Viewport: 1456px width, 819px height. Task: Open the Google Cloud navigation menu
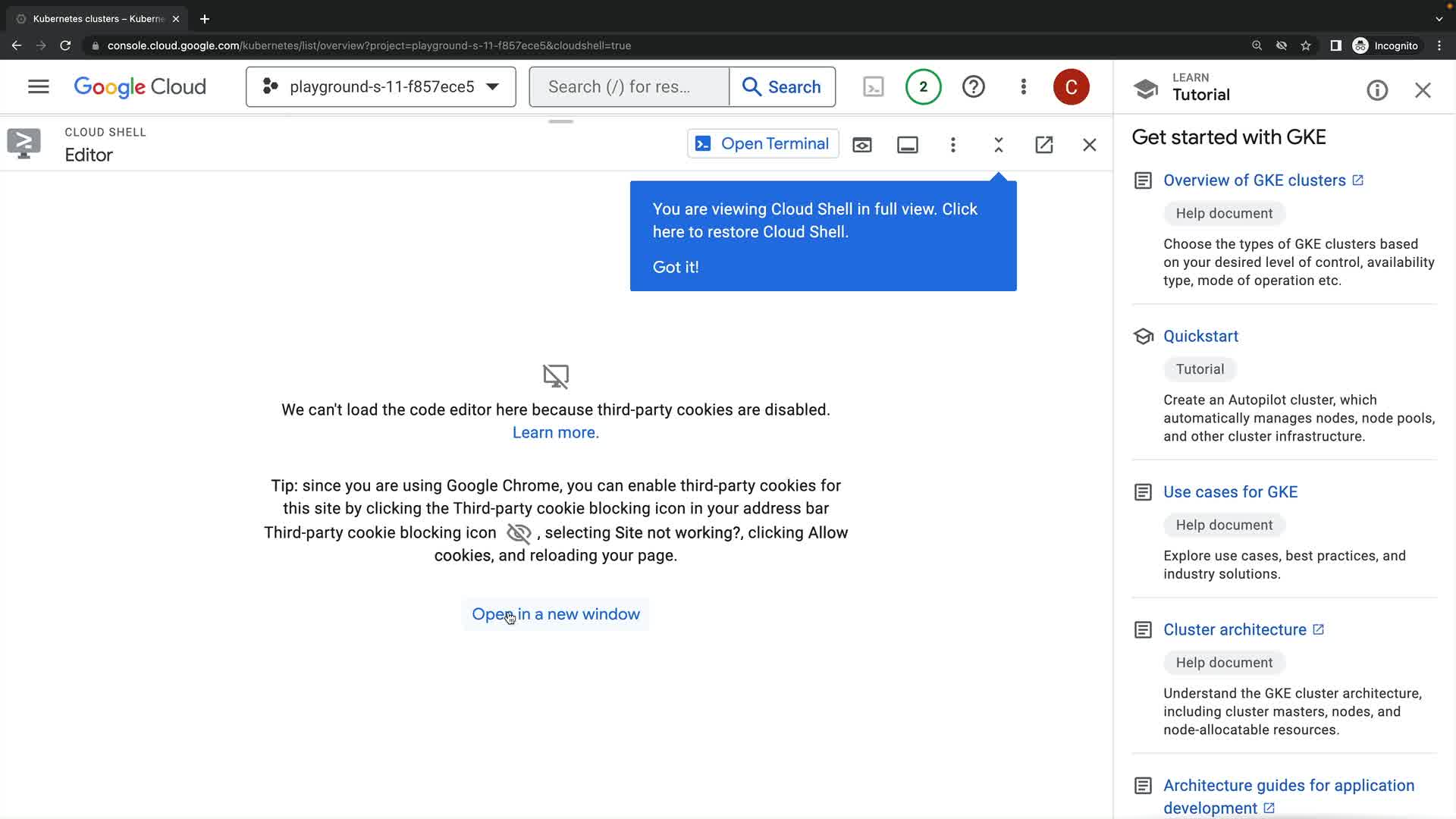coord(38,86)
